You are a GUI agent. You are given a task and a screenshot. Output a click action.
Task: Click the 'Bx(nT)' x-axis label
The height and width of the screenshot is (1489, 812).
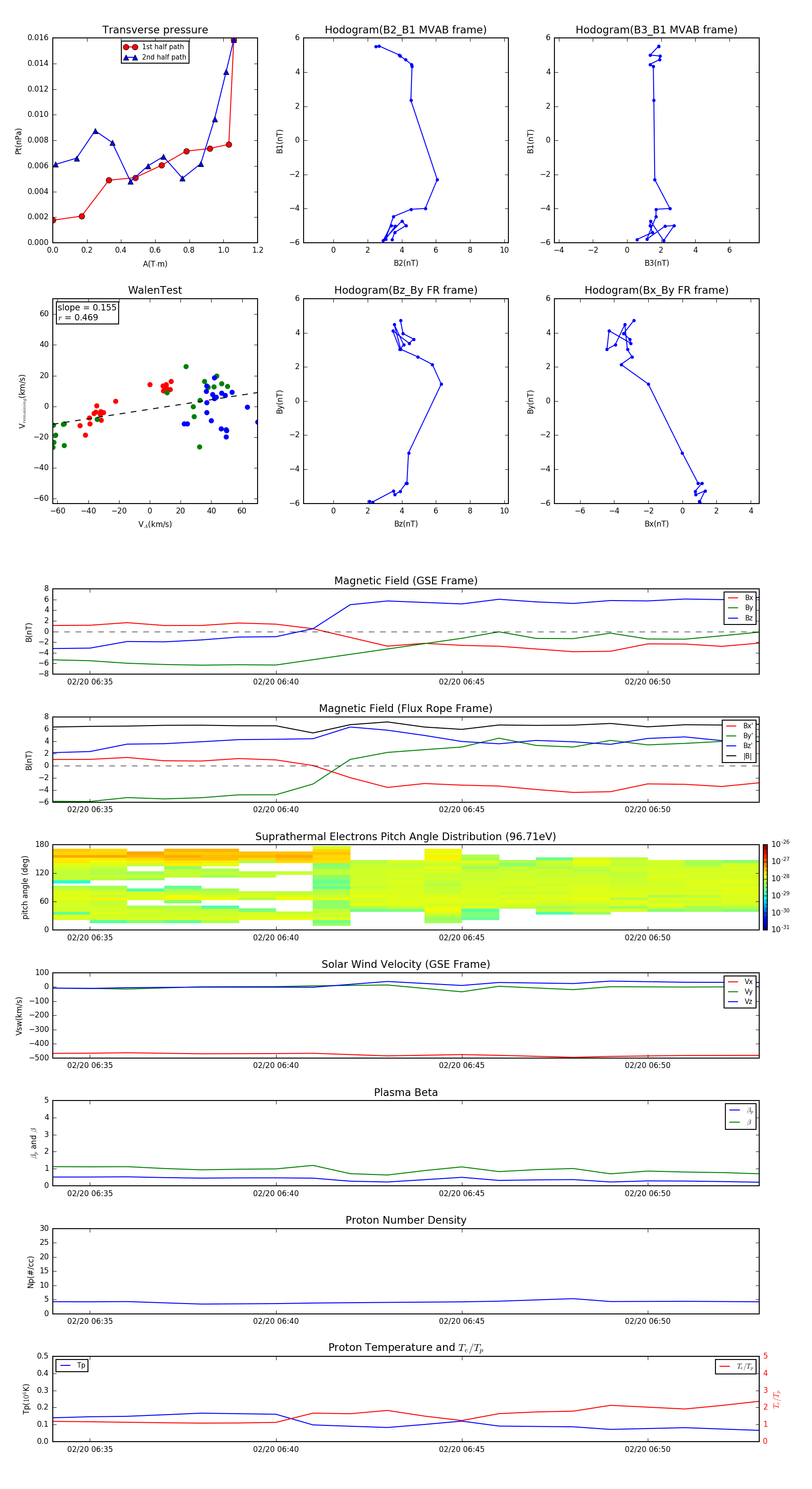click(x=656, y=524)
